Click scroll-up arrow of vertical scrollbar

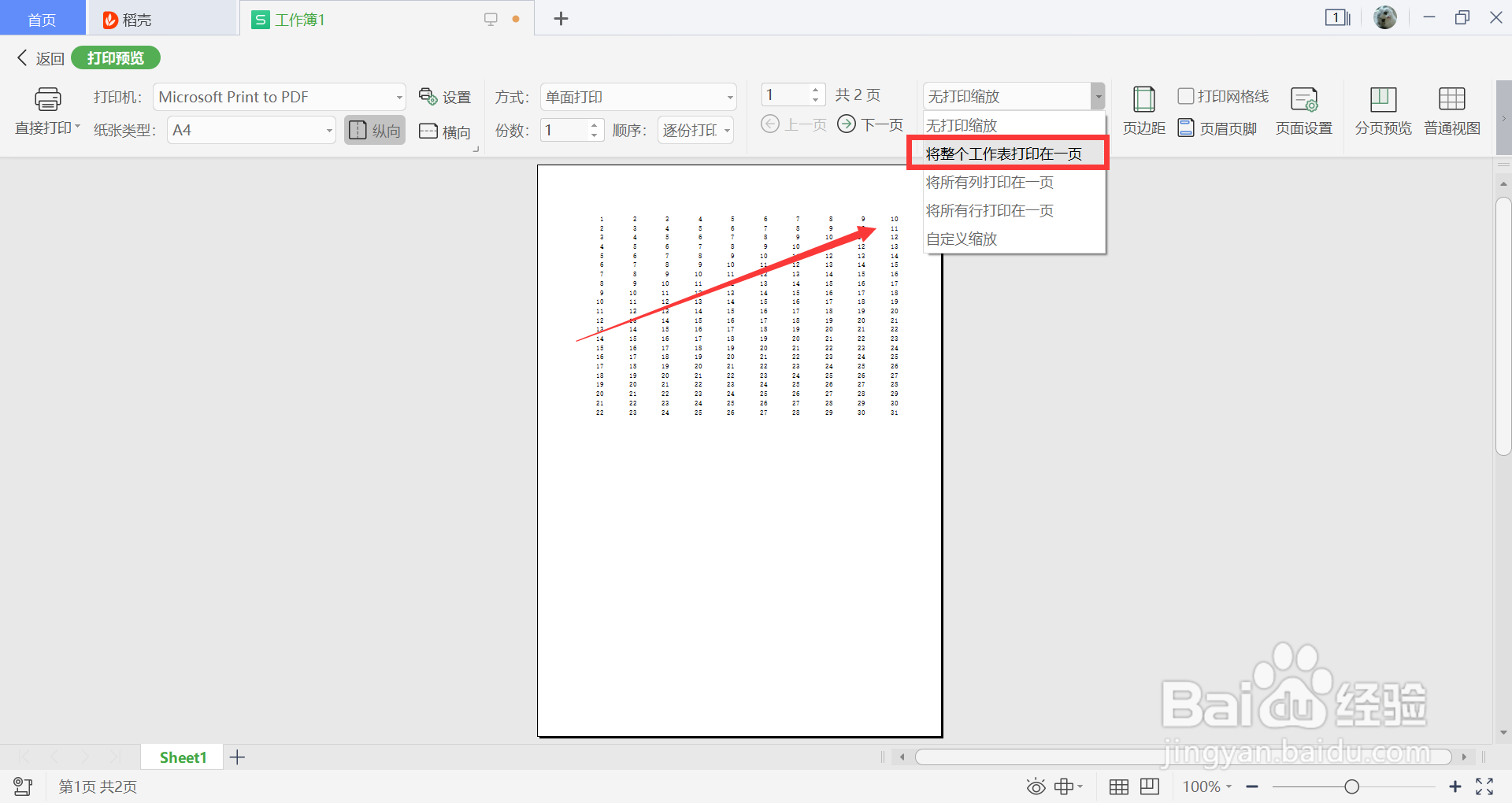1503,183
